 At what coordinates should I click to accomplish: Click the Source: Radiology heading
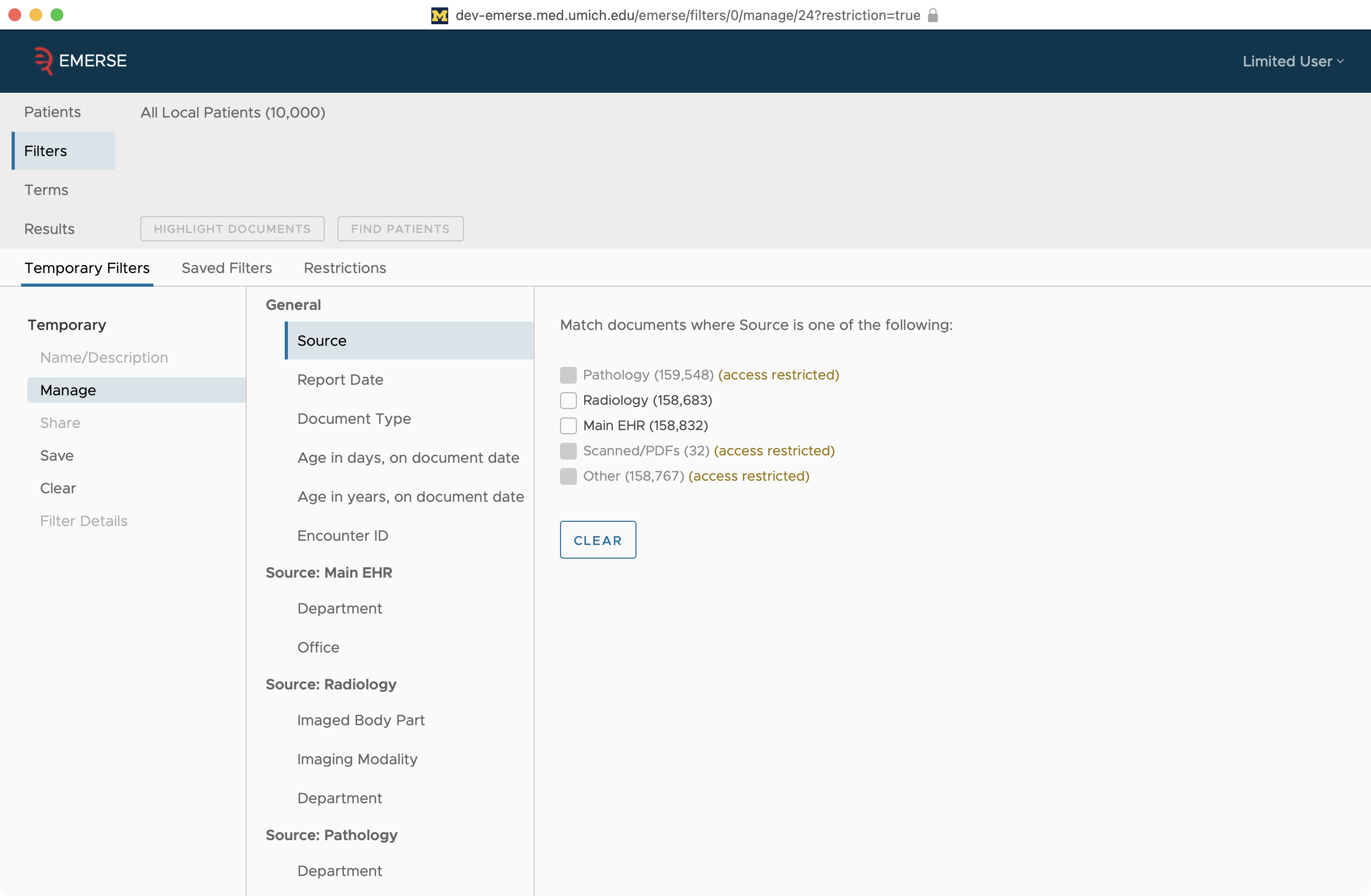tap(331, 684)
